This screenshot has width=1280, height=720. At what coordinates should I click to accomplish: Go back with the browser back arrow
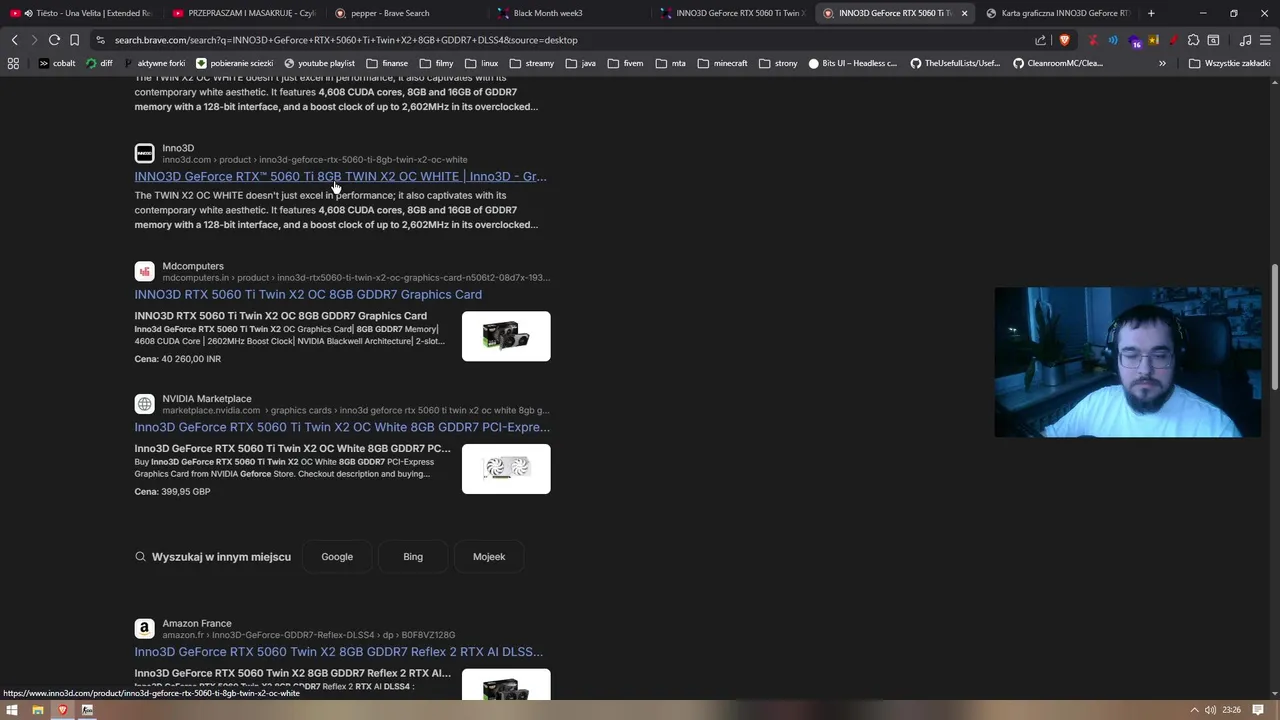pos(14,40)
